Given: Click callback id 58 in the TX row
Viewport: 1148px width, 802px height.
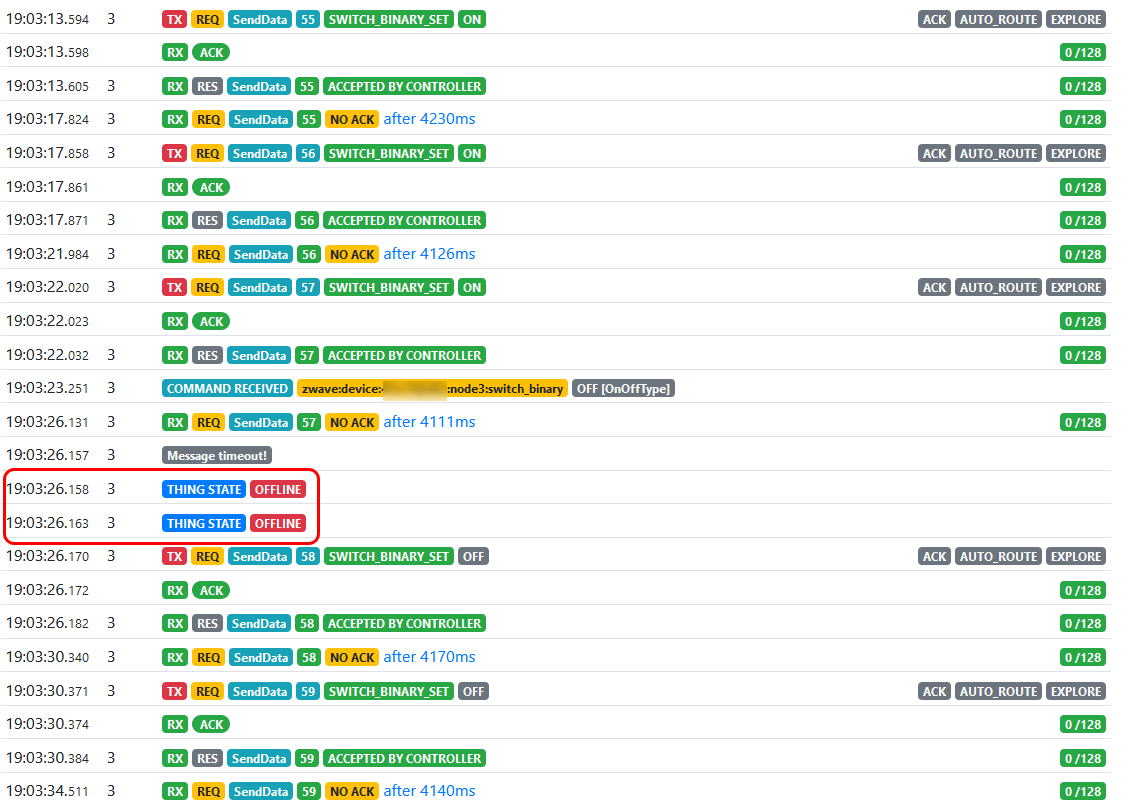Looking at the screenshot, I should click(x=308, y=557).
